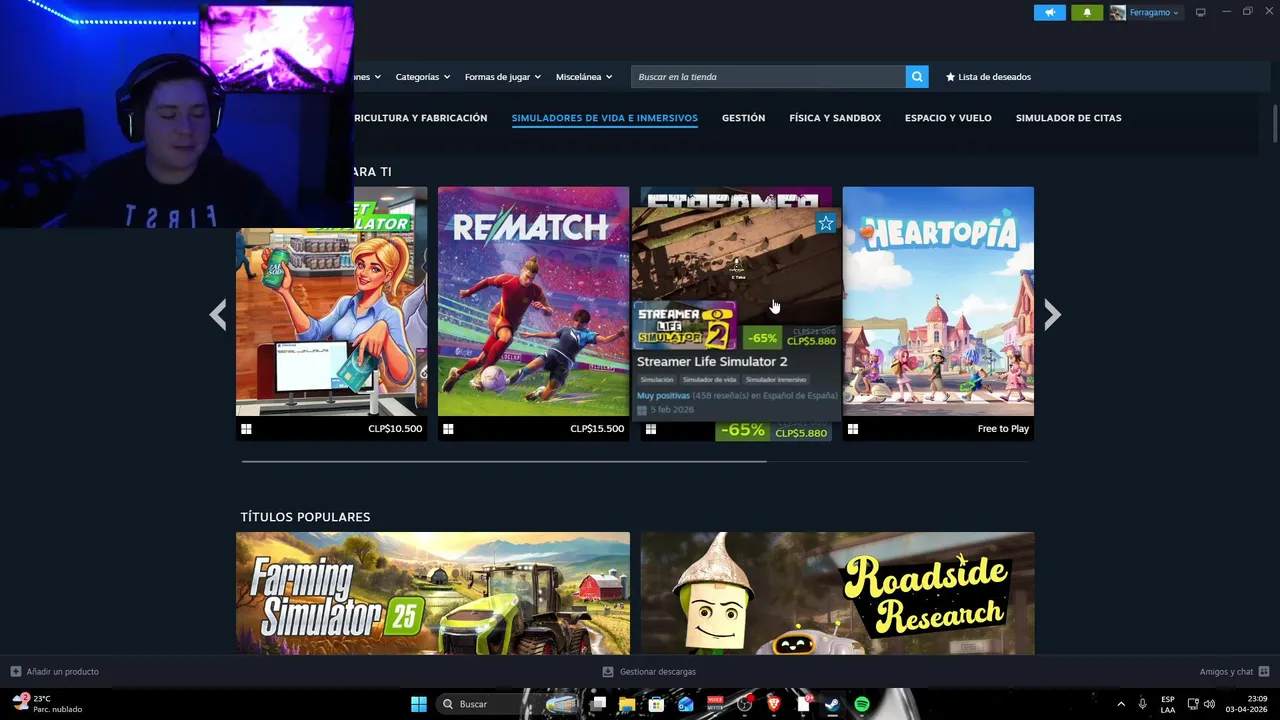1280x720 pixels.
Task: Open 'Gestionar descargas'
Action: pos(650,672)
